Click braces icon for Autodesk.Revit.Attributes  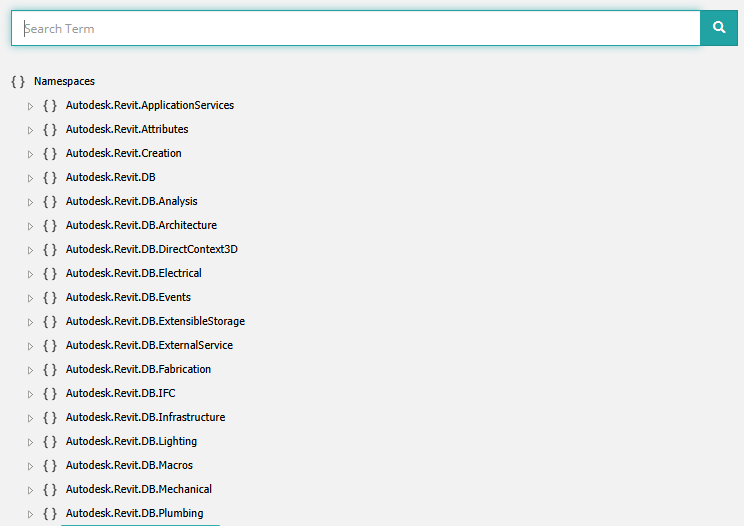[50, 129]
